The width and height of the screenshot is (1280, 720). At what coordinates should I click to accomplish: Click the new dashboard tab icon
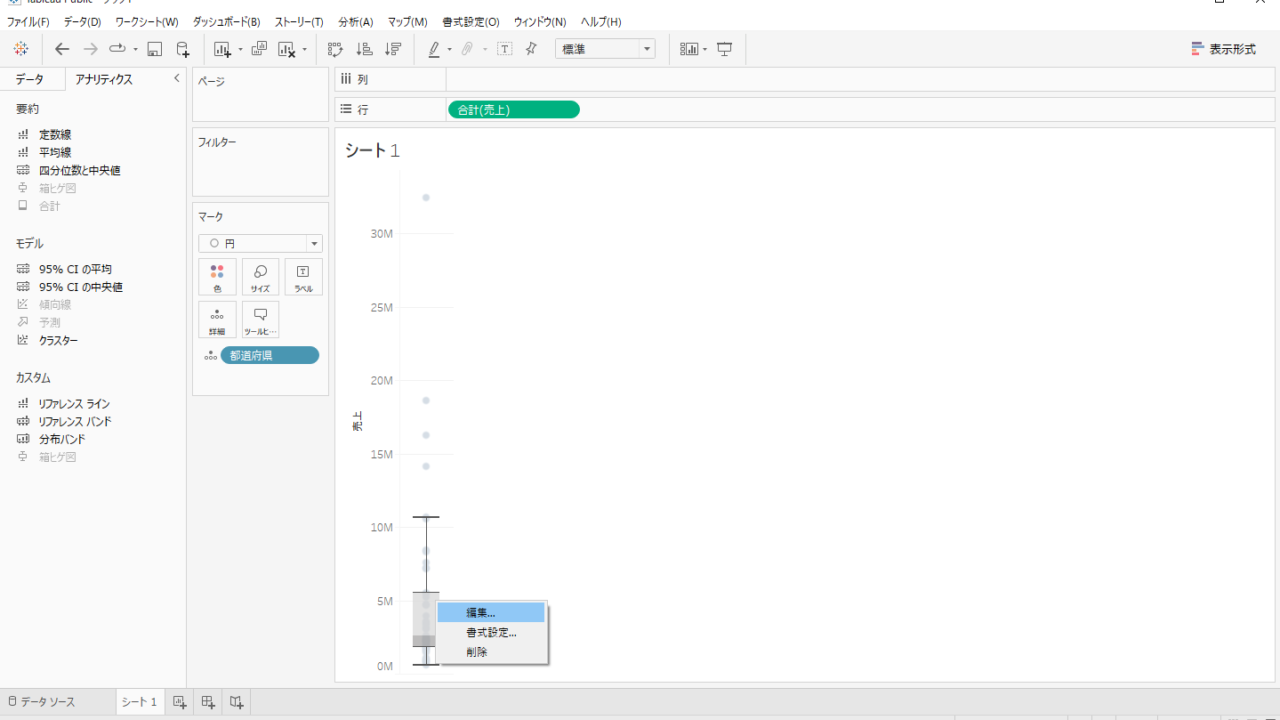[208, 702]
